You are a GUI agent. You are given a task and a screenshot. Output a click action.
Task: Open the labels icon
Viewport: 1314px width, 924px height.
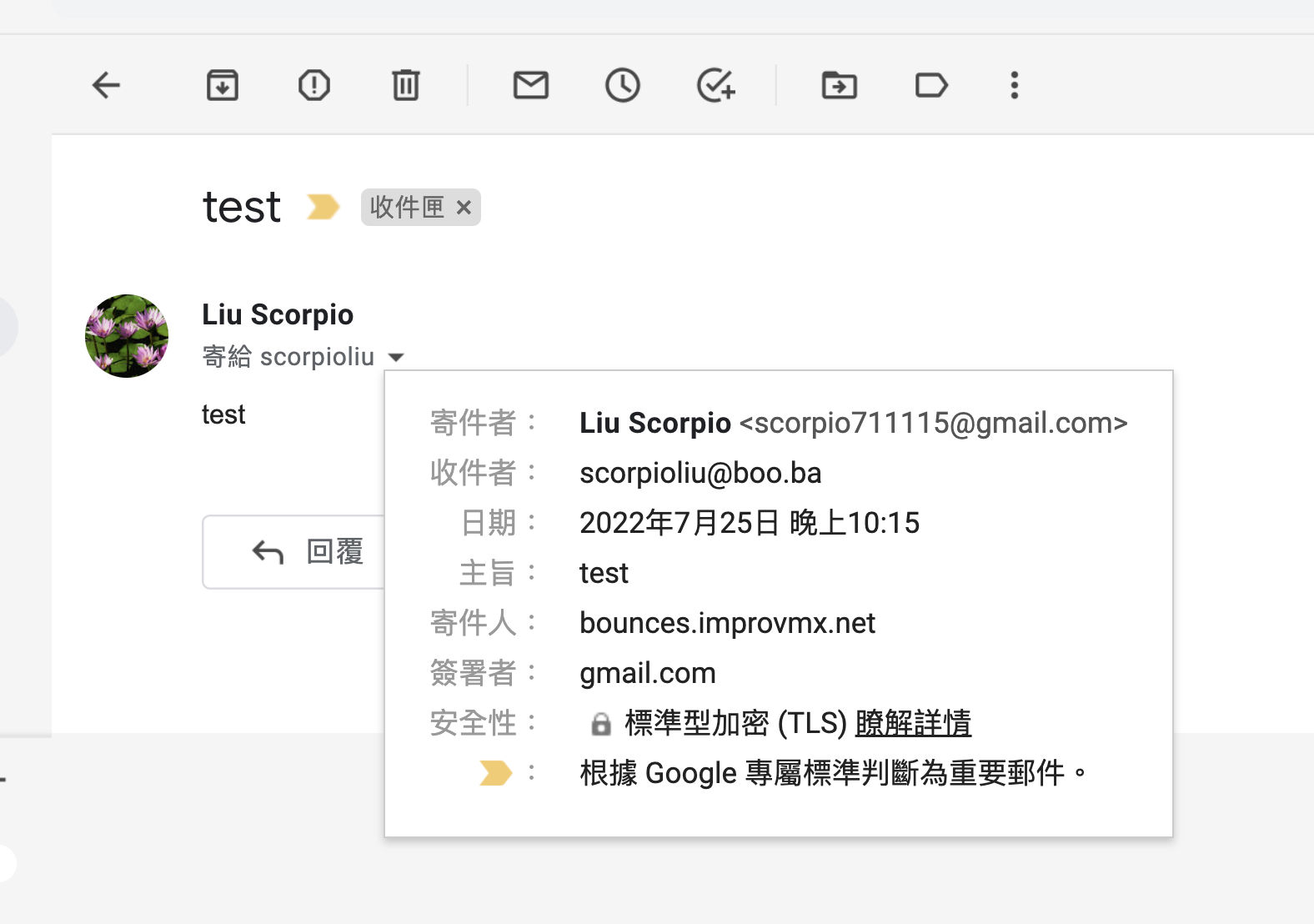tap(931, 85)
